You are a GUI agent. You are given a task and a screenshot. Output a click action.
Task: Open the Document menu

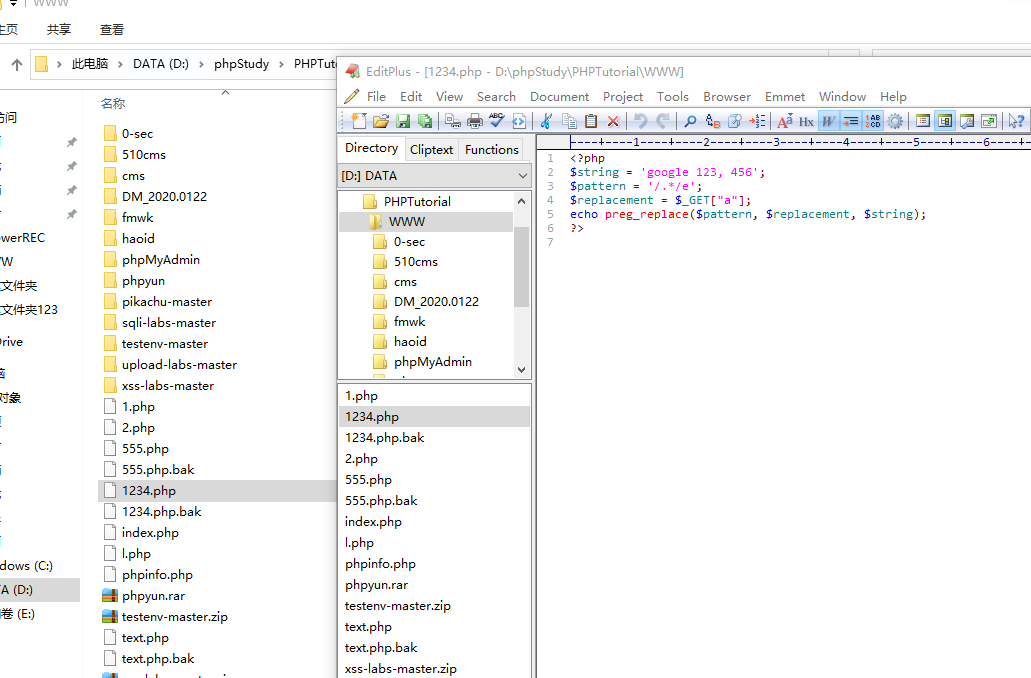coord(559,96)
